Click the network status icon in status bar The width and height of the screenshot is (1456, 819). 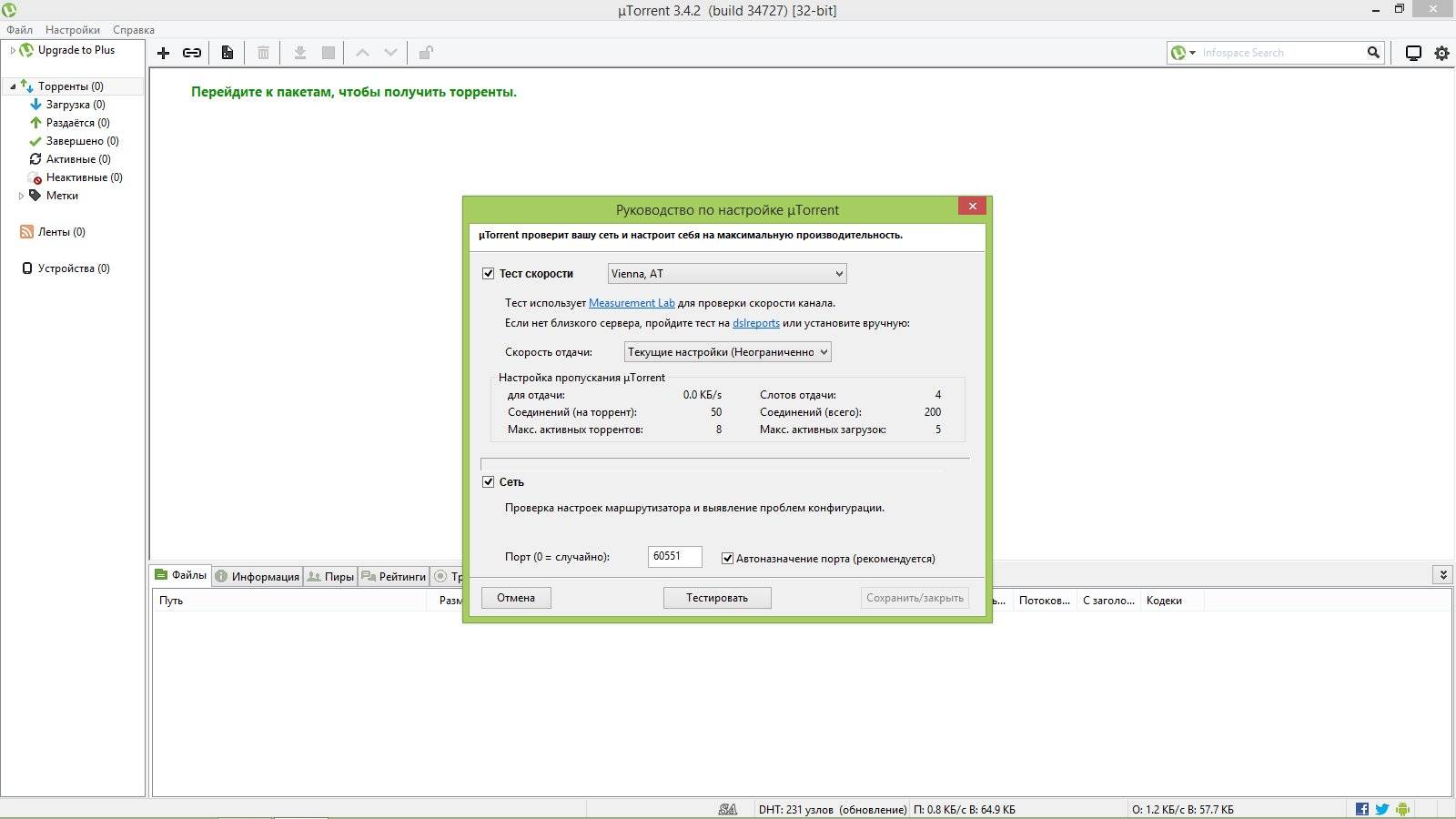728,809
